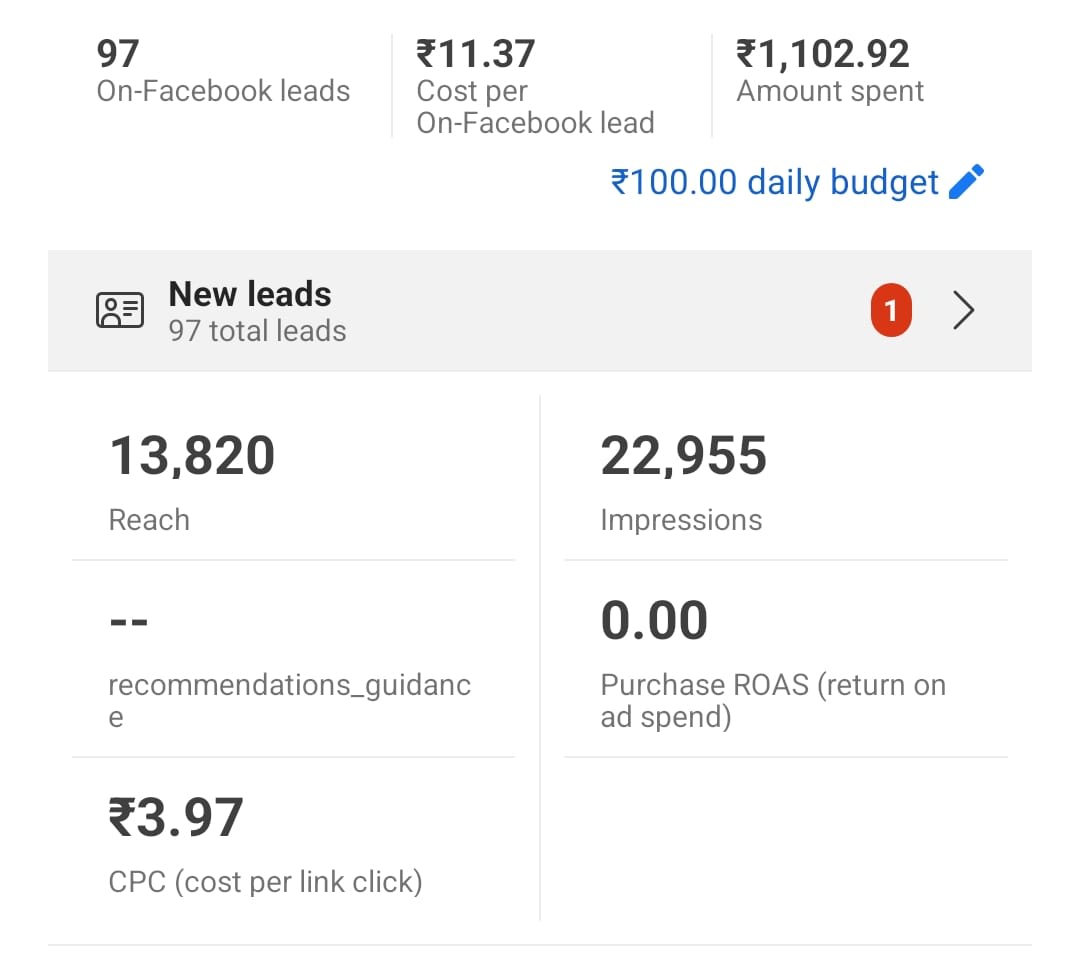Click the On-Facebook leads label at top
Screen dimensions: 1080x957
pyautogui.click(x=223, y=91)
